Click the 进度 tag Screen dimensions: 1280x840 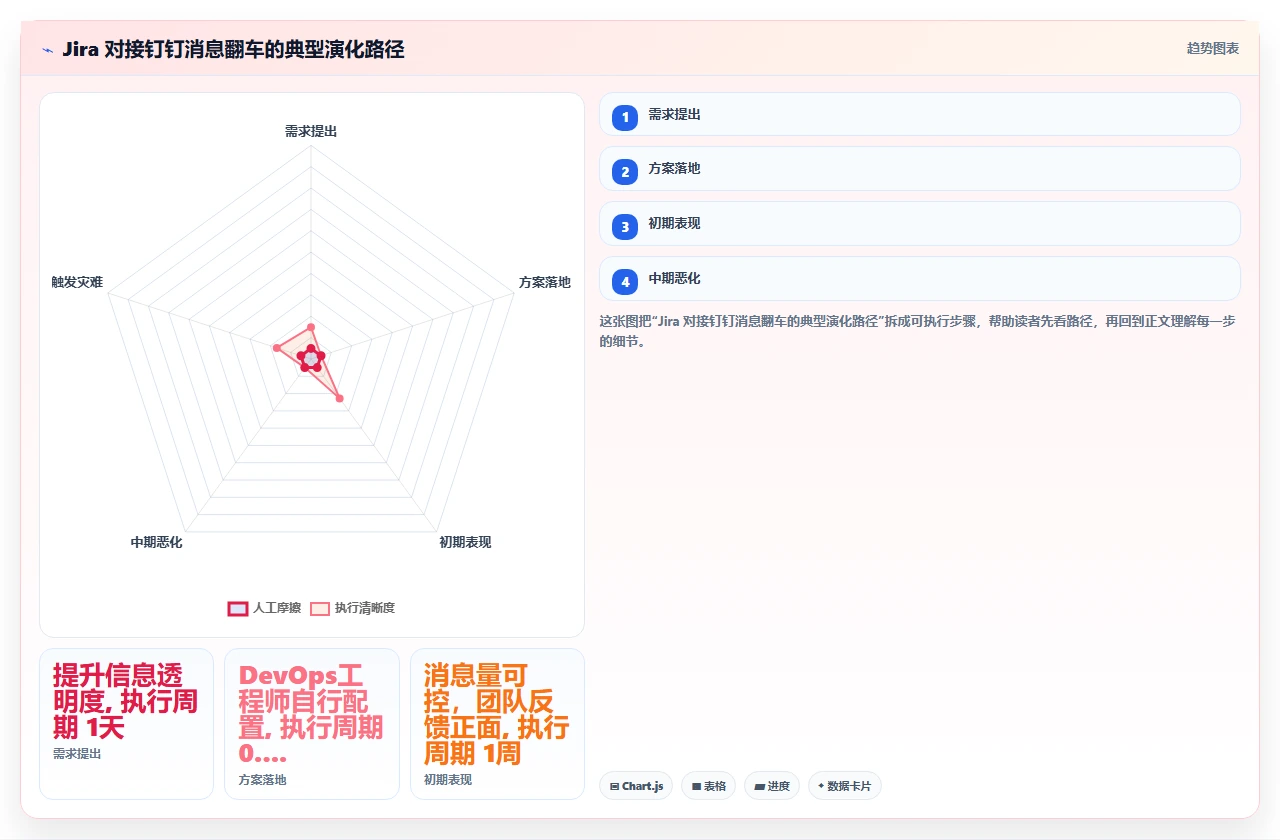coord(772,786)
